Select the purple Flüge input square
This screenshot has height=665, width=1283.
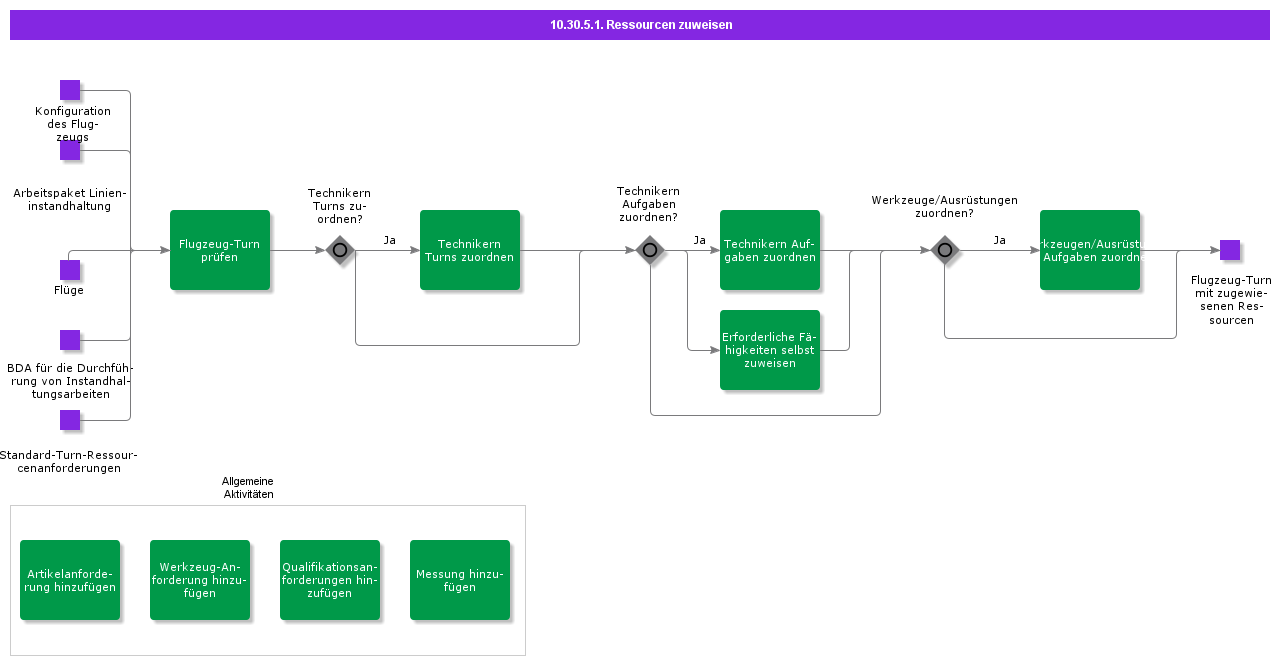(70, 270)
